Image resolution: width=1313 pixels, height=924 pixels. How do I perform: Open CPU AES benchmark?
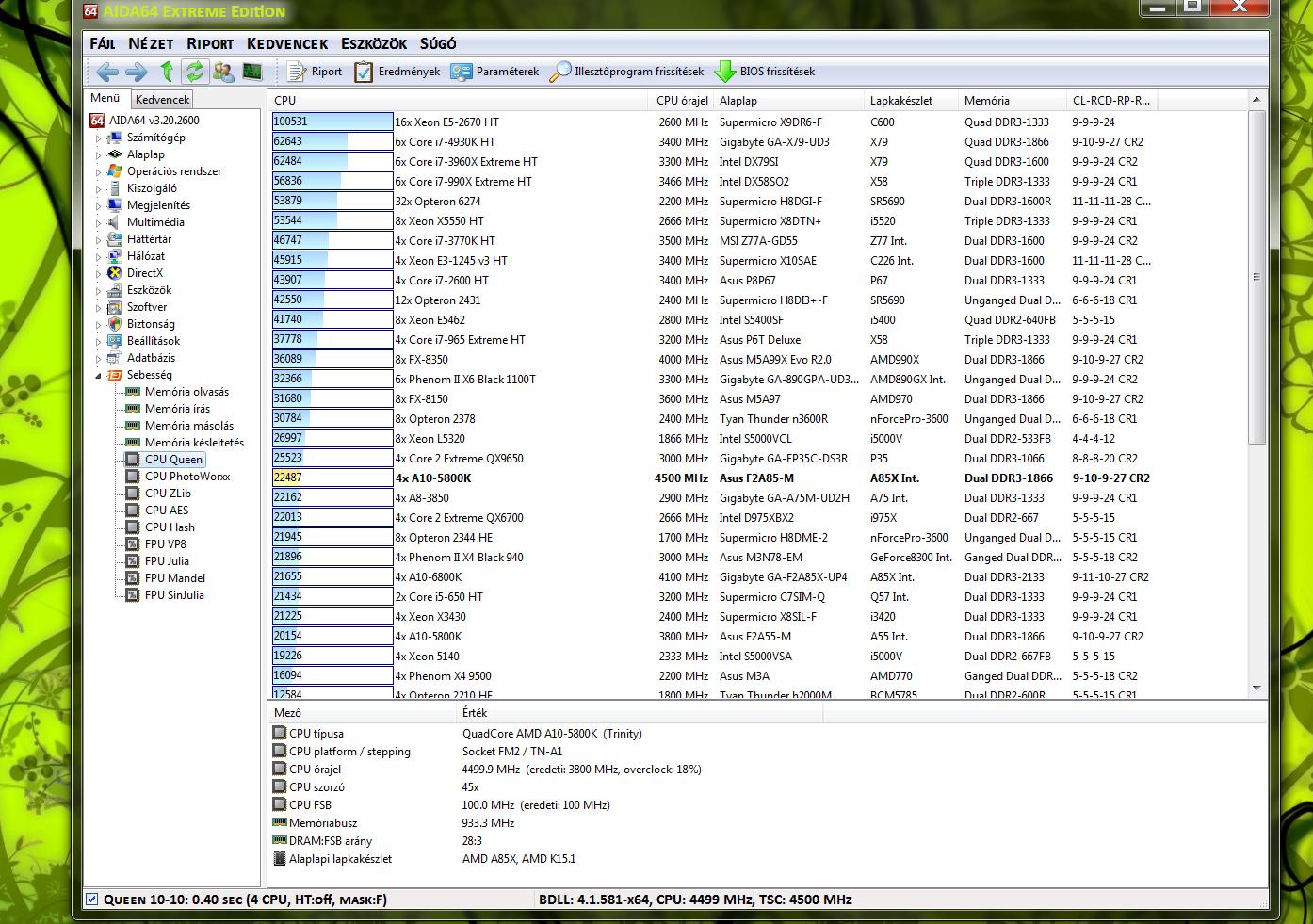167,511
